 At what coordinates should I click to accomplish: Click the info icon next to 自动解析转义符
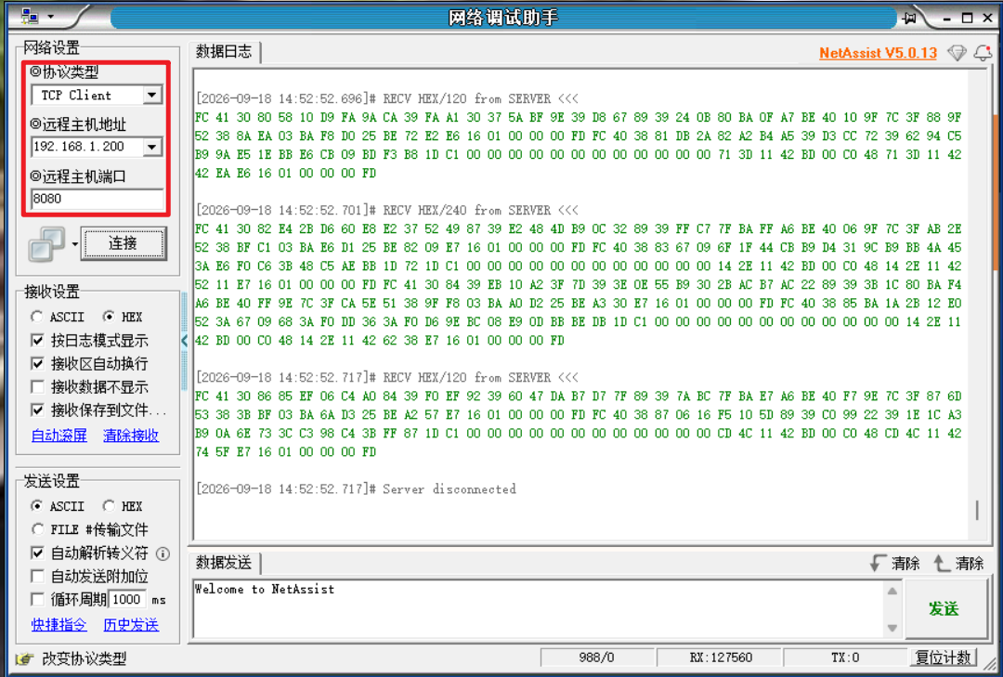[163, 554]
